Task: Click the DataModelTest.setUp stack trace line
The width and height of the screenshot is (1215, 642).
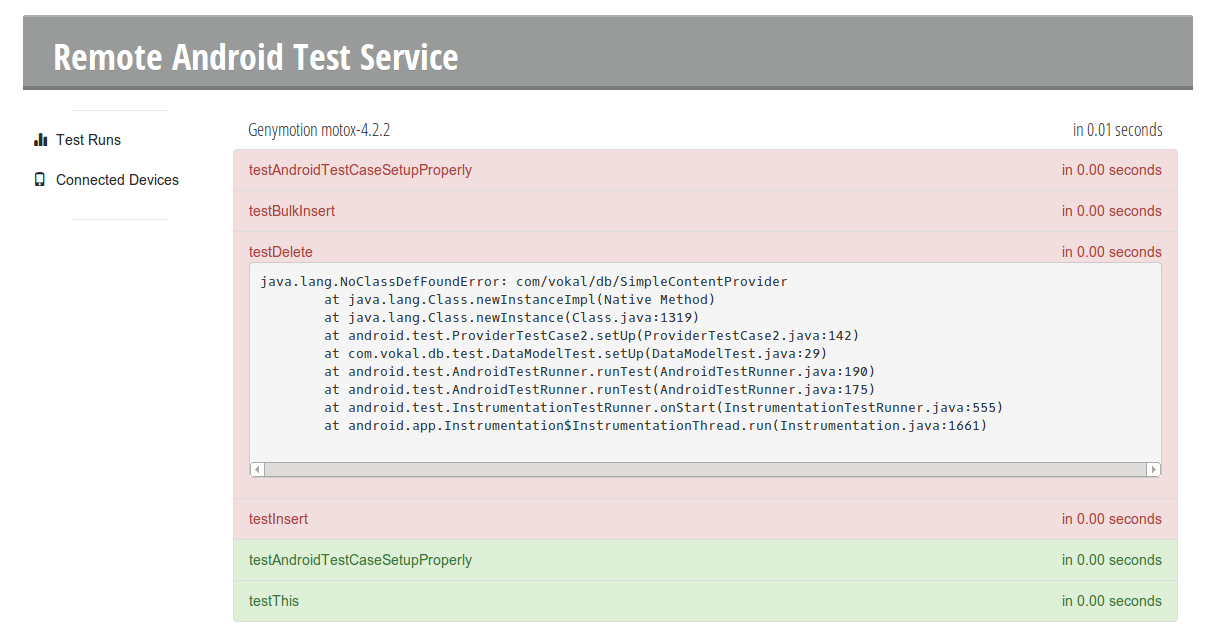Action: point(575,354)
